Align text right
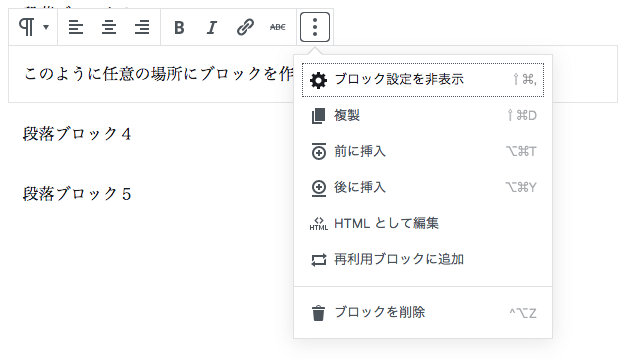The height and width of the screenshot is (360, 634). point(142,27)
